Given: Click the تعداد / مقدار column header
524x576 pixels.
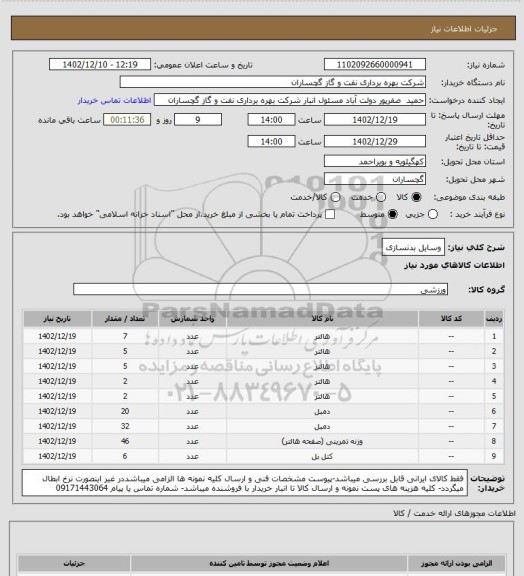Looking at the screenshot, I should pyautogui.click(x=125, y=319).
